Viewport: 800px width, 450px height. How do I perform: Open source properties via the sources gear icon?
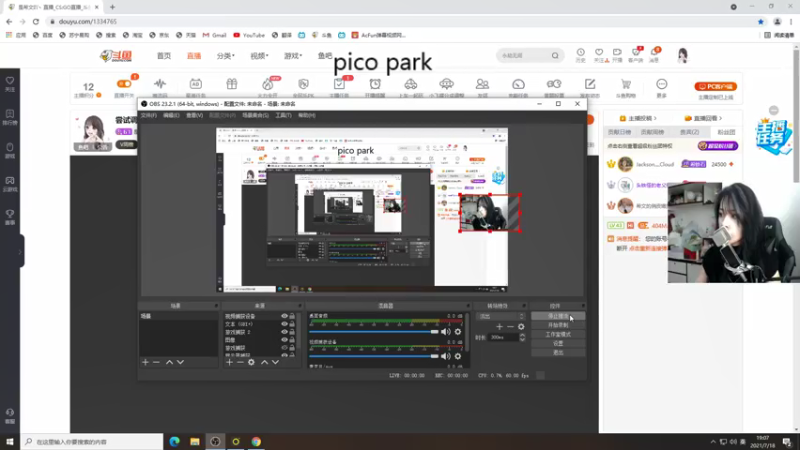point(251,362)
